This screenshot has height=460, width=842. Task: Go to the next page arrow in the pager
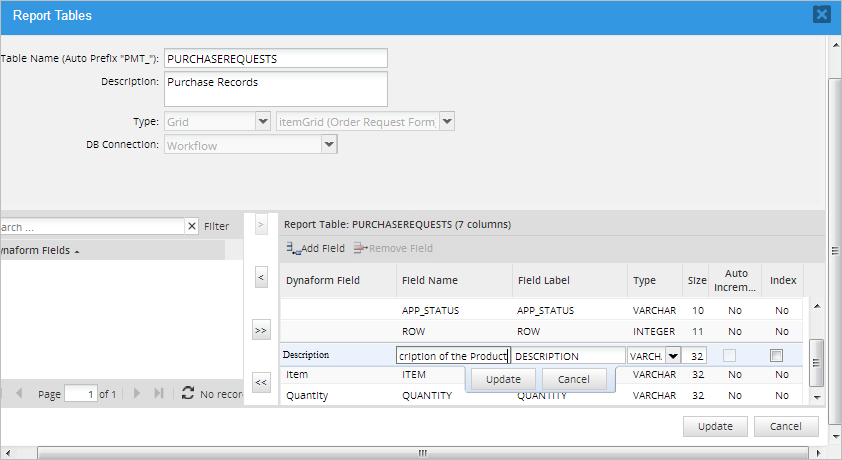click(x=137, y=395)
